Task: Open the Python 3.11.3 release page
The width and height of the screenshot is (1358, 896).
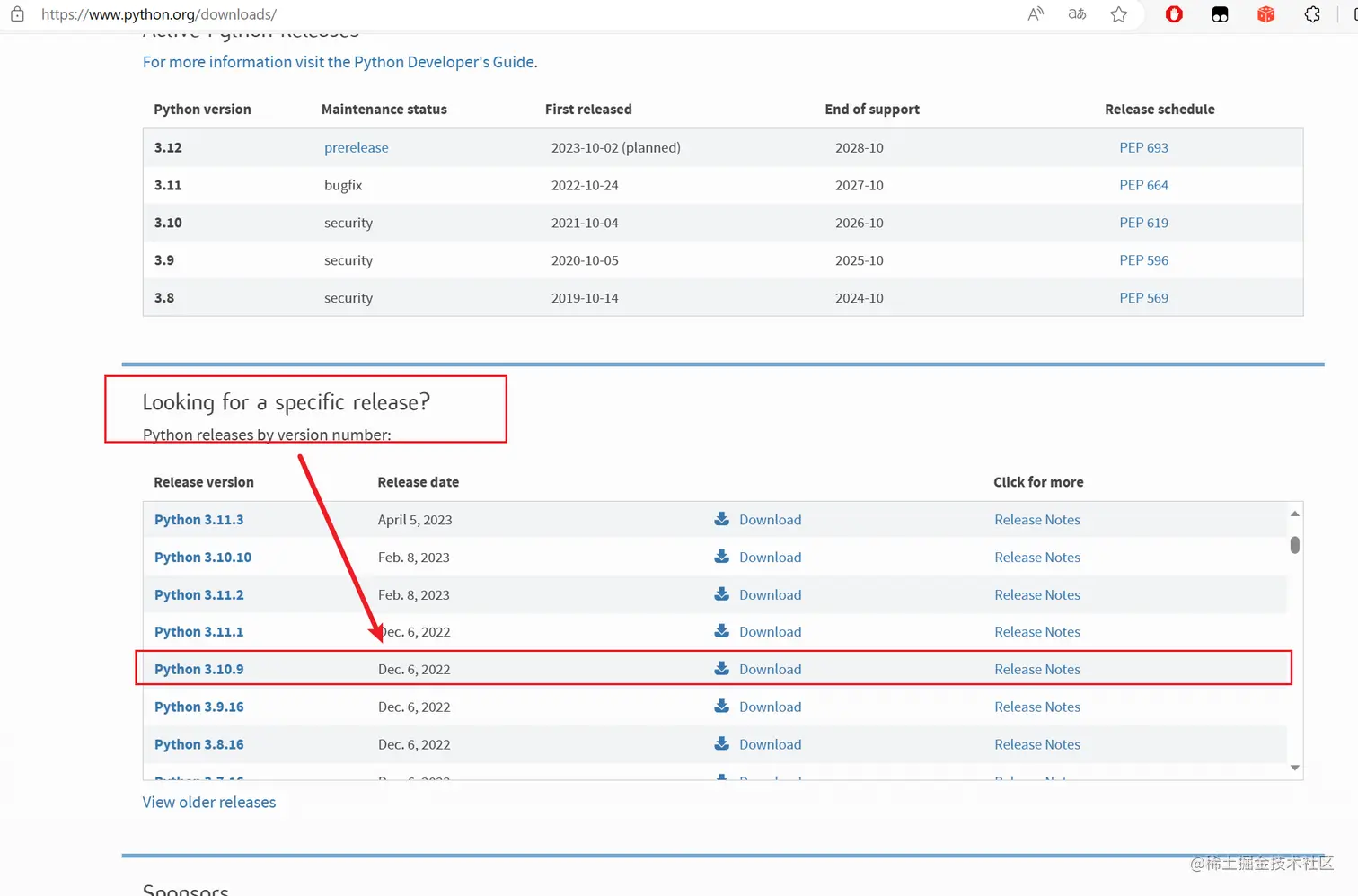Action: pos(198,520)
